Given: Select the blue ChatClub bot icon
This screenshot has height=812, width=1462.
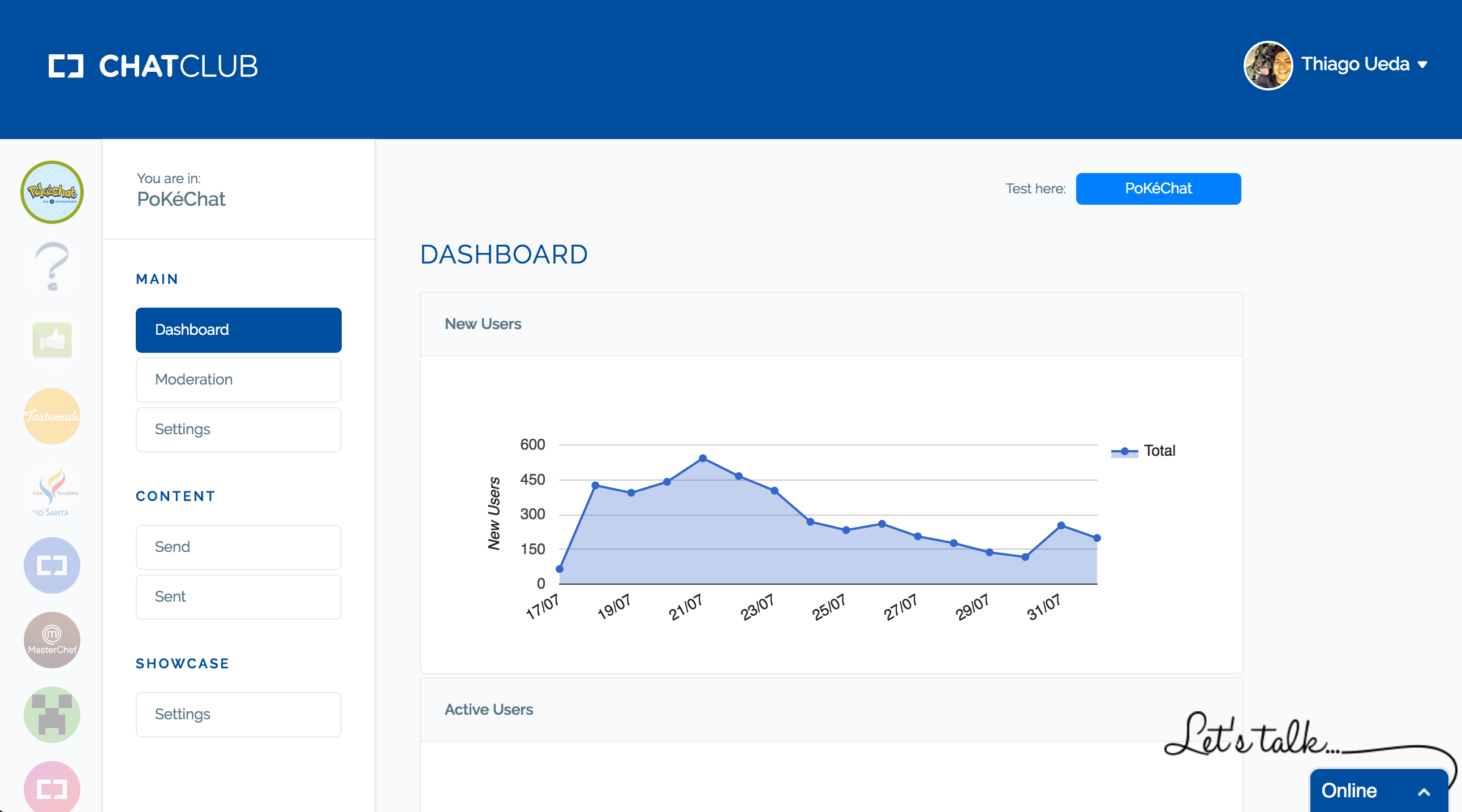Looking at the screenshot, I should pyautogui.click(x=51, y=565).
